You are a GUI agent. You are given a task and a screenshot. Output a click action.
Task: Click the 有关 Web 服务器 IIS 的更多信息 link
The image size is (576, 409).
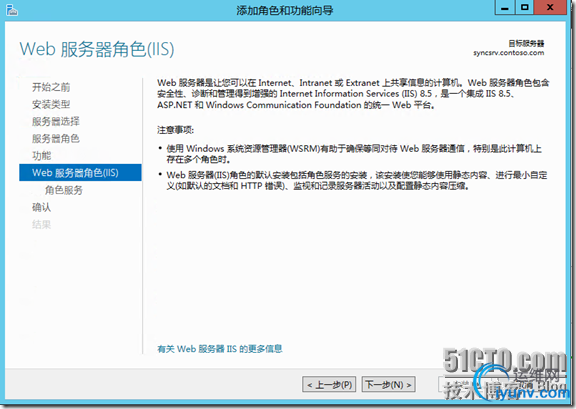point(220,349)
